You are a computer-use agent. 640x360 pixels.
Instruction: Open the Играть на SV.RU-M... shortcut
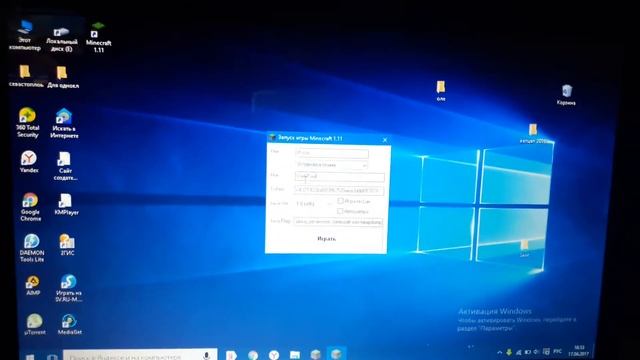pos(69,288)
